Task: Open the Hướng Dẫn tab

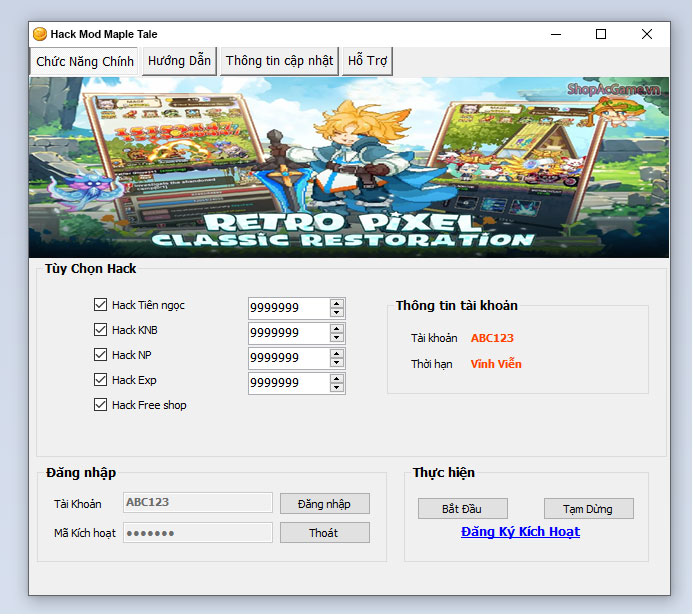Action: tap(179, 61)
